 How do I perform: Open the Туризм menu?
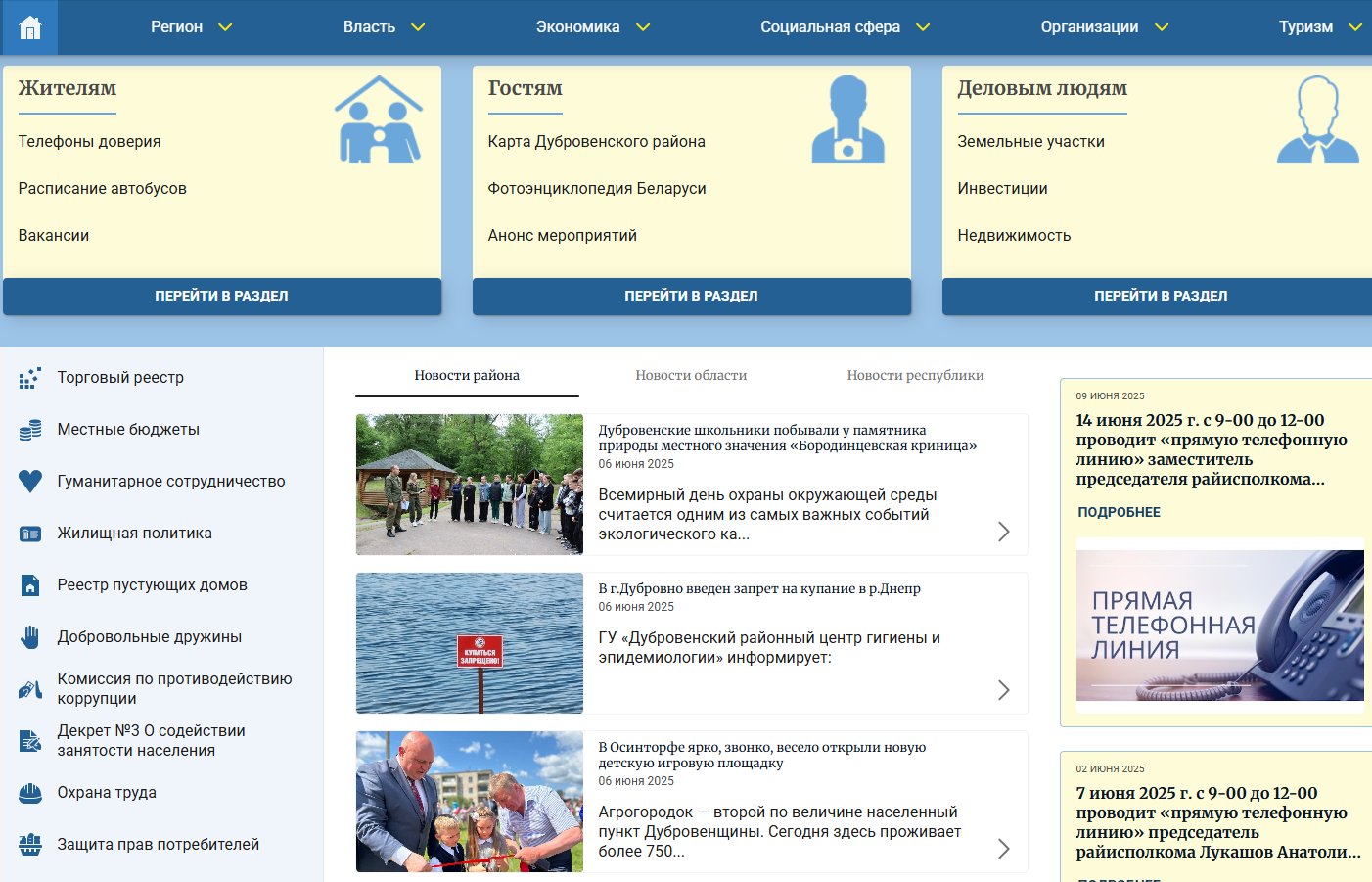(1305, 27)
